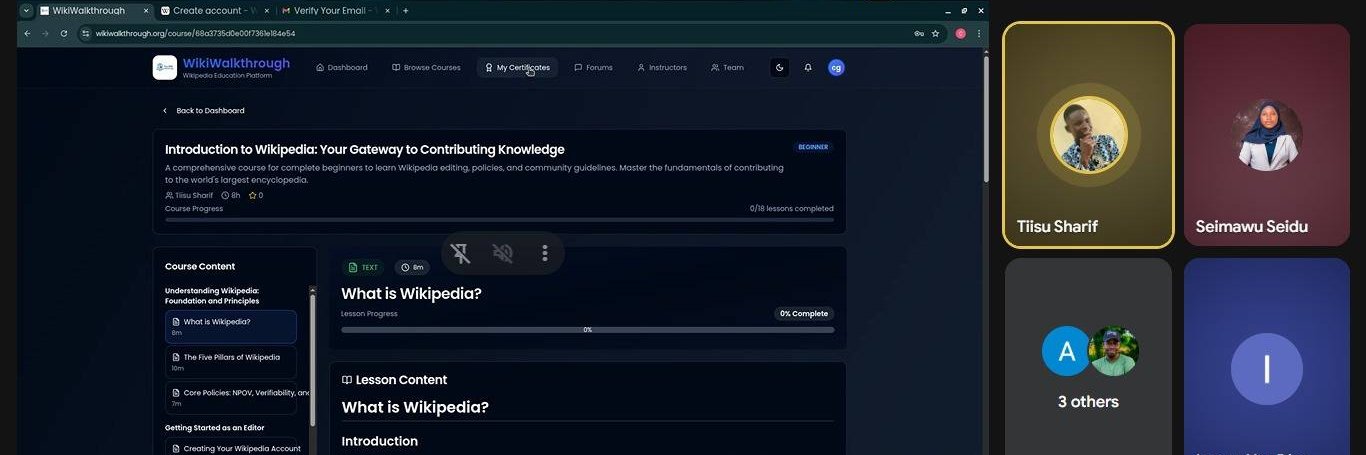
Task: Select Seimawu Seidu participant tile
Action: click(1266, 135)
